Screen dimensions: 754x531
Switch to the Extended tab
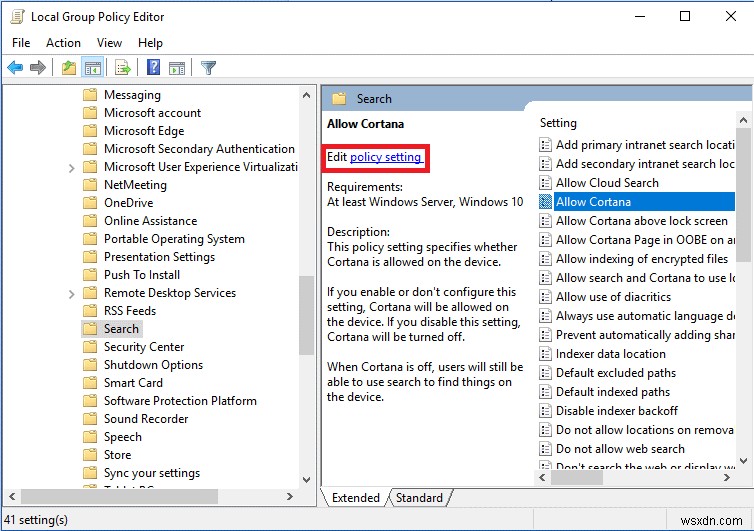(355, 497)
